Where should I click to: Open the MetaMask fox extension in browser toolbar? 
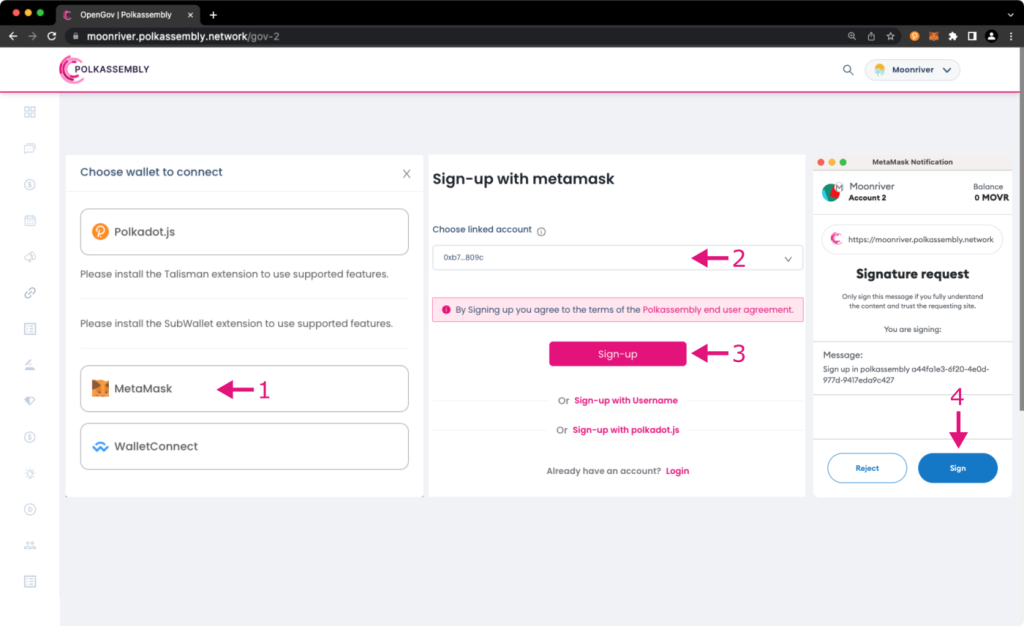tap(934, 37)
